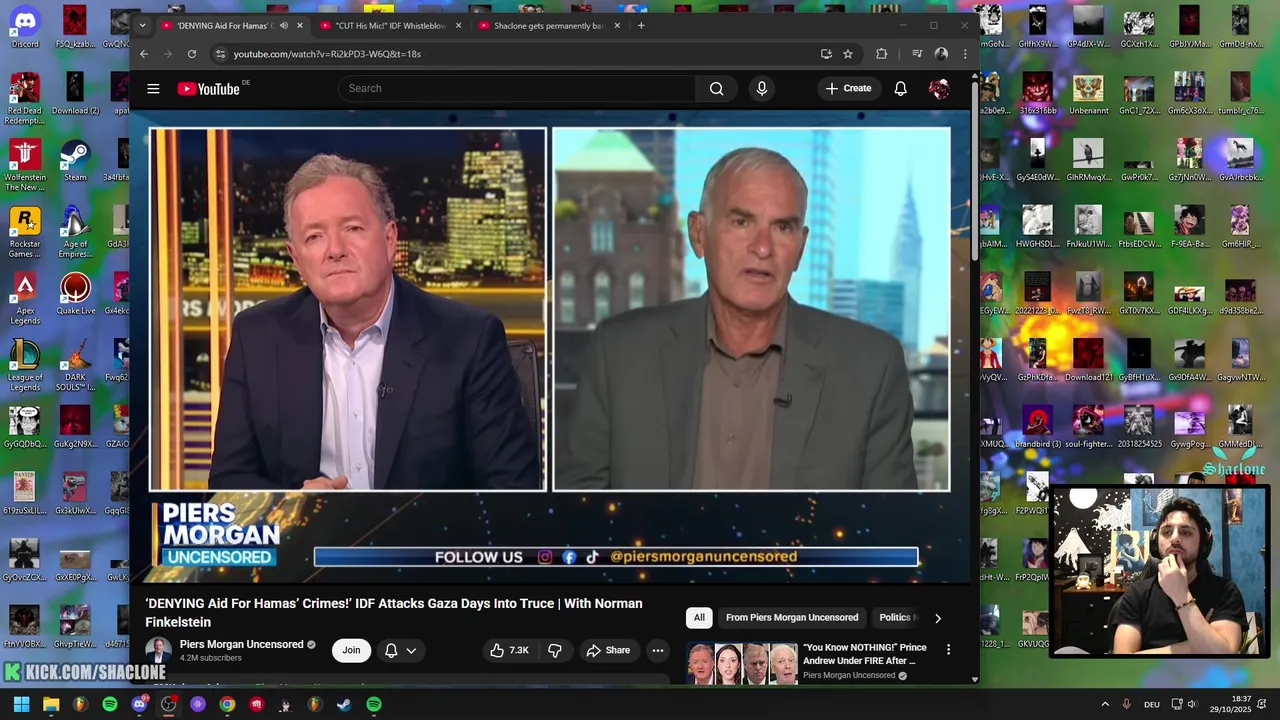Select the All chip
The width and height of the screenshot is (1280, 720).
pyautogui.click(x=699, y=618)
